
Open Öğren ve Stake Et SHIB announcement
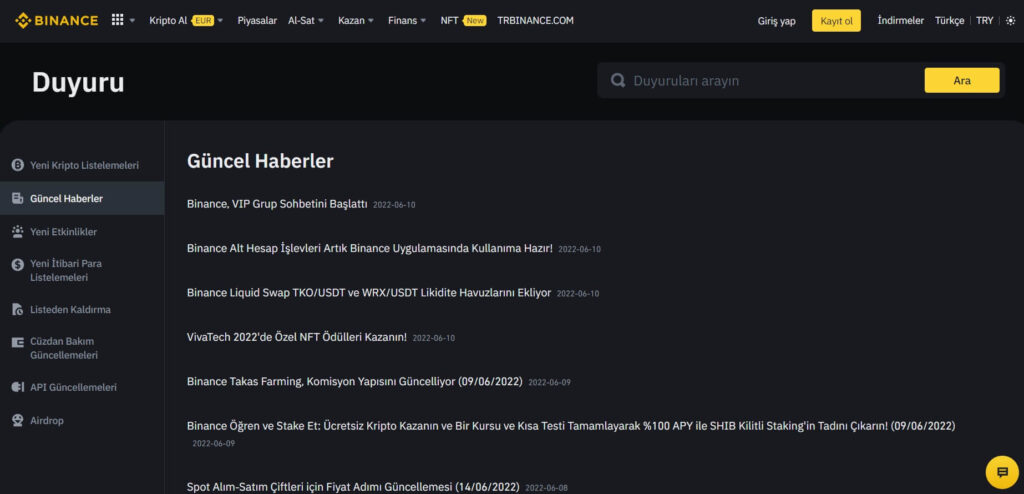click(x=571, y=426)
